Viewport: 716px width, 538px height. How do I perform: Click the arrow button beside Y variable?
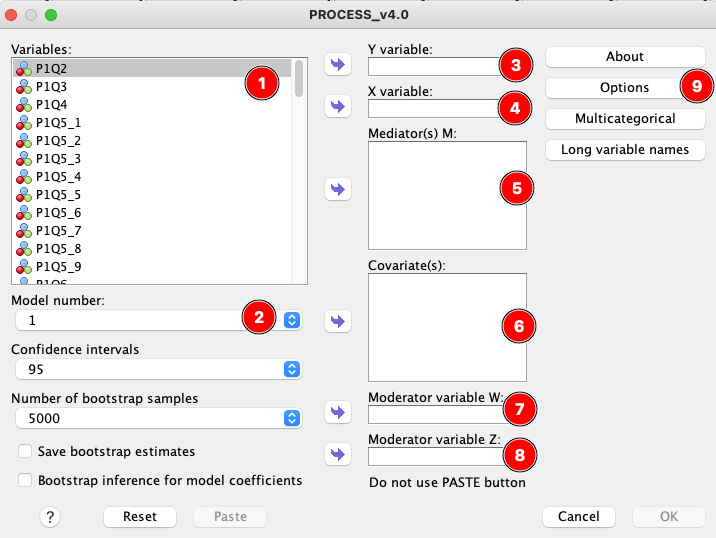click(338, 65)
